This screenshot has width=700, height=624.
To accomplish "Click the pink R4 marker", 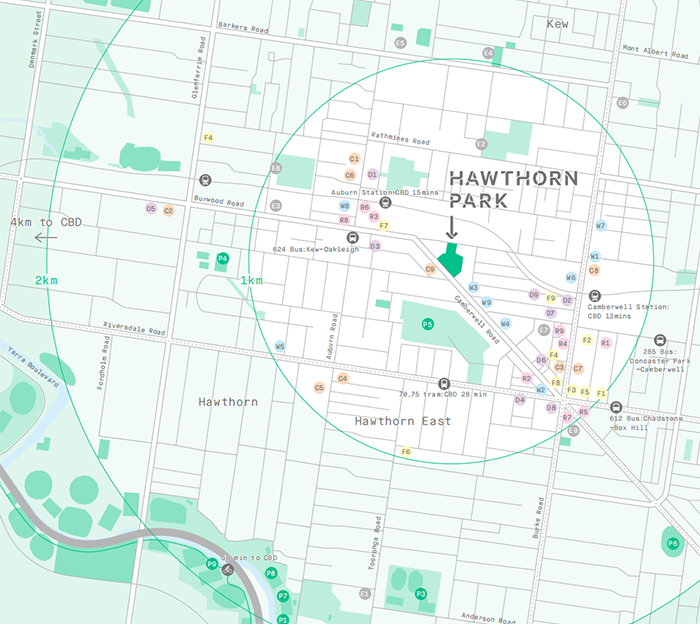I will click(x=563, y=344).
